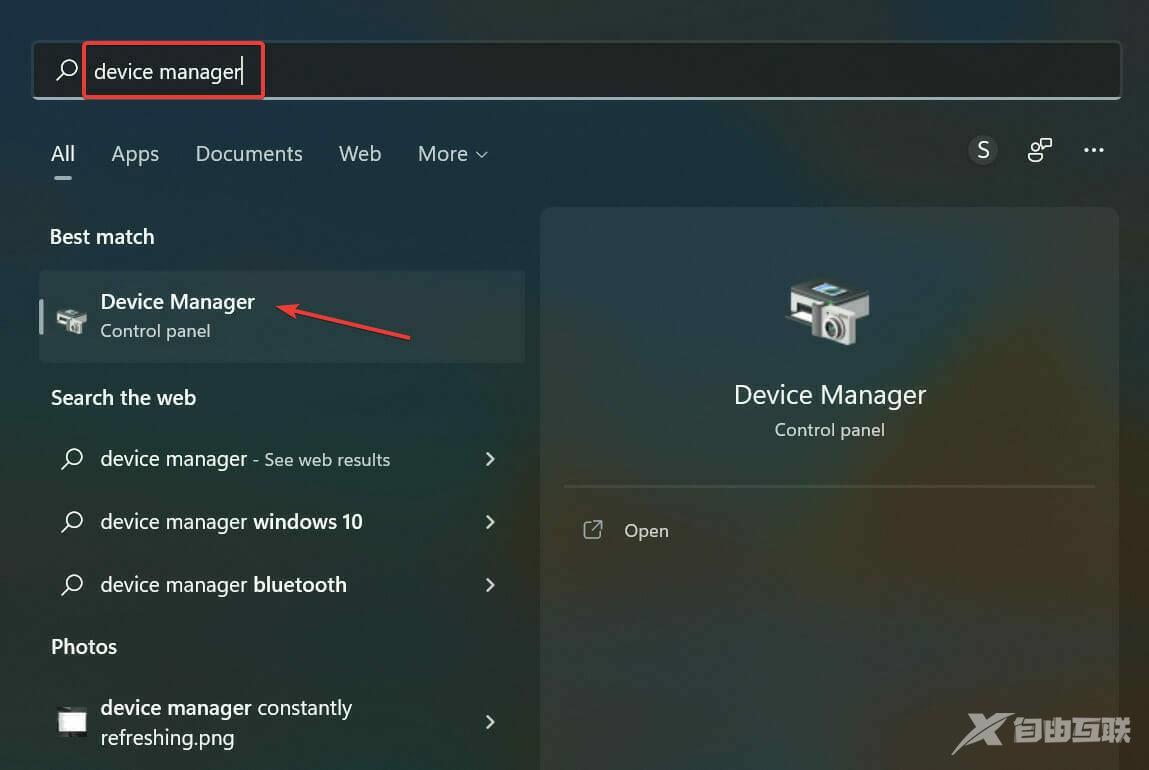1149x770 pixels.
Task: Open the S user account avatar
Action: (983, 150)
